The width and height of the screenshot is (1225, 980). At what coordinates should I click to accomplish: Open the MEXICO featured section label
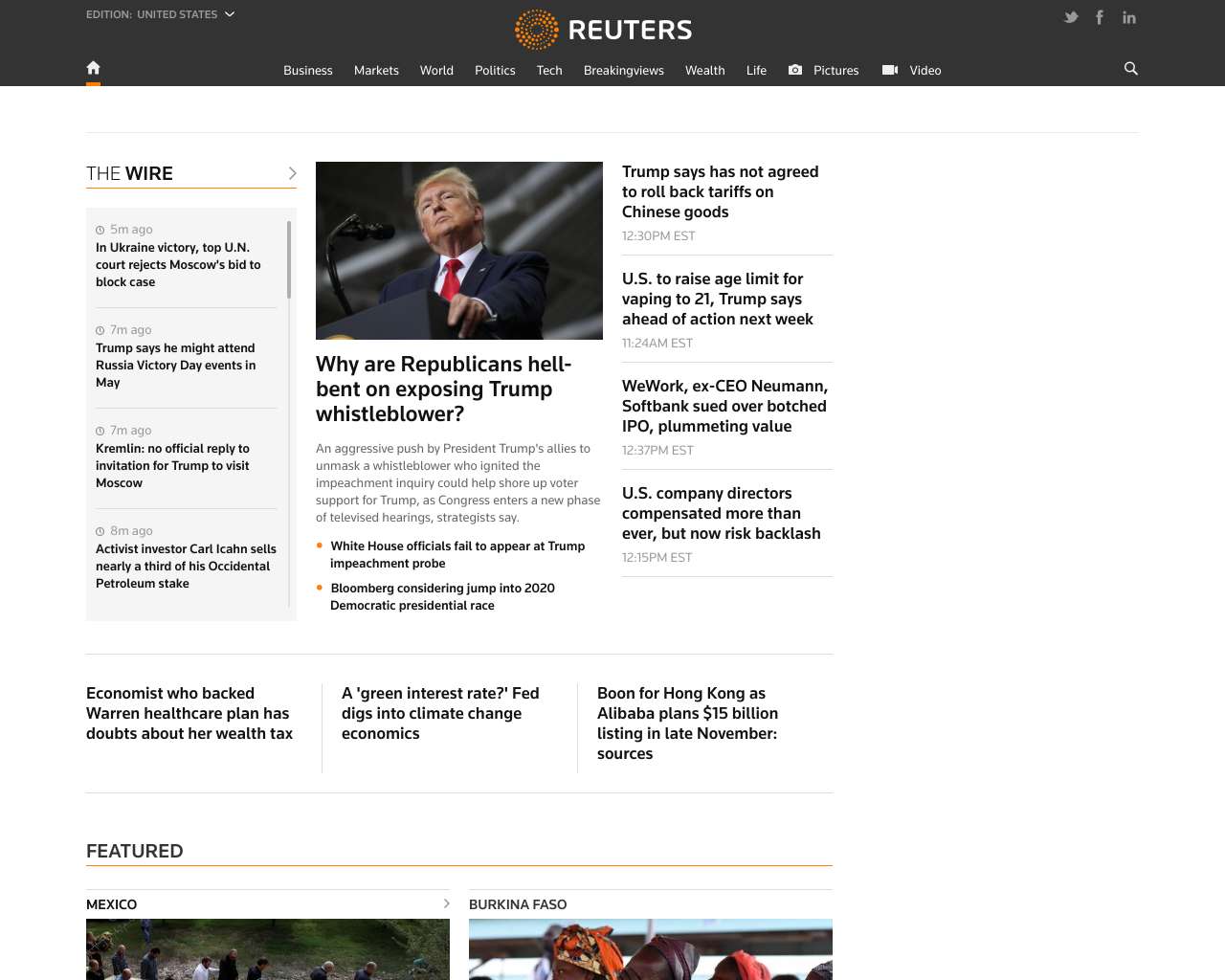point(112,904)
